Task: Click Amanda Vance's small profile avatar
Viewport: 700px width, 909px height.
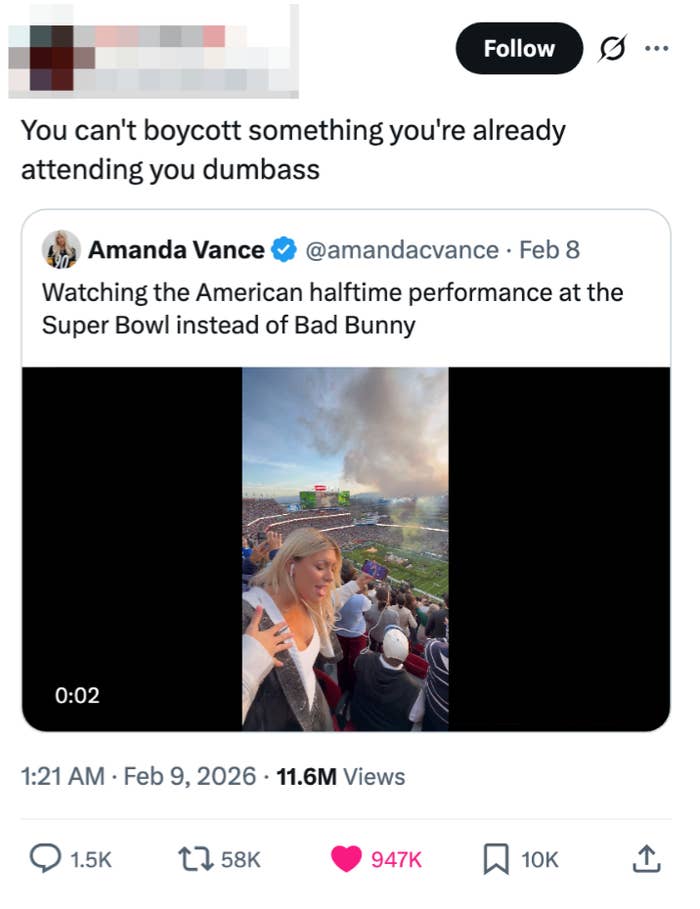Action: [61, 249]
